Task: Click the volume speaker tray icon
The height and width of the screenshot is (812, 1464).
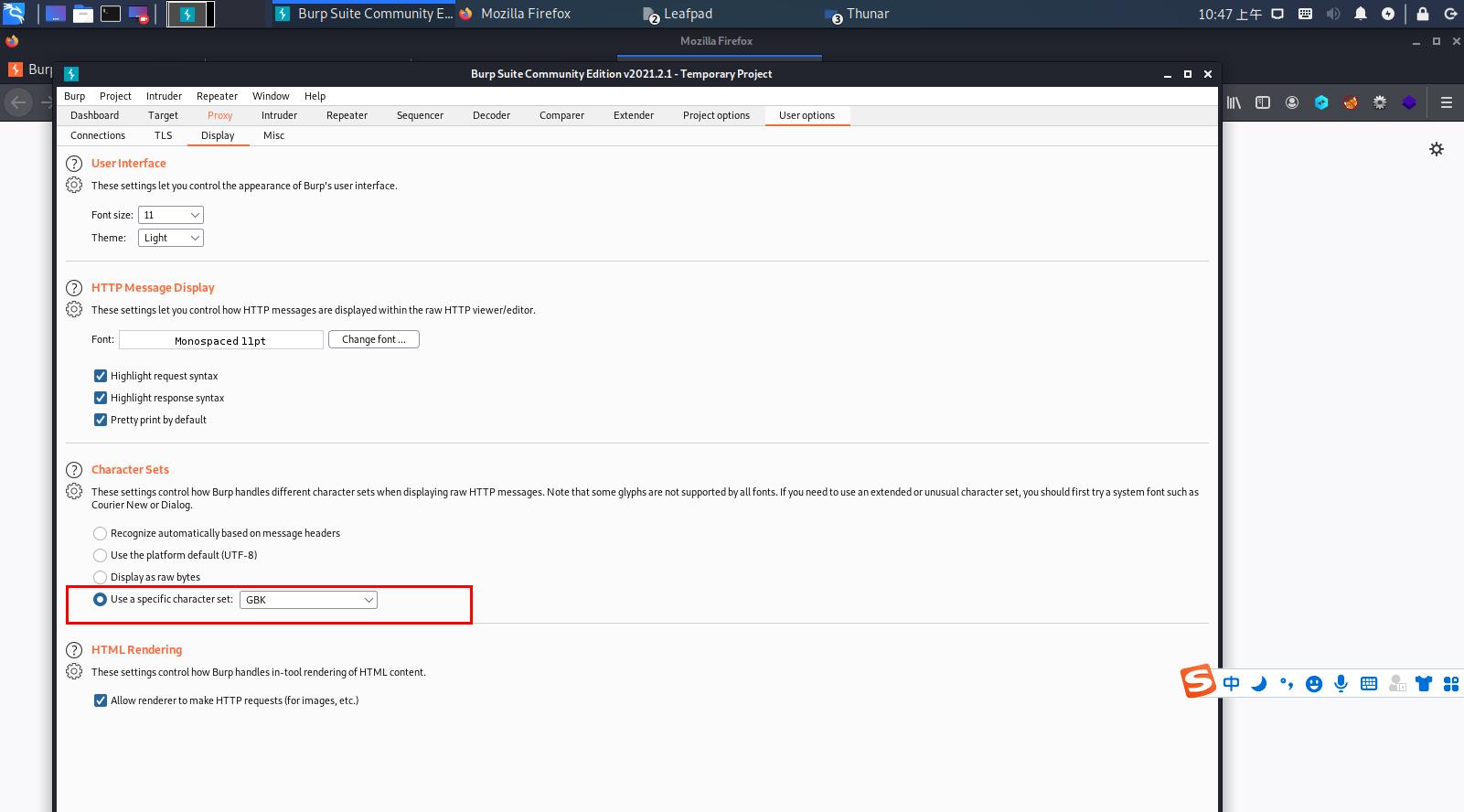Action: 1333,14
